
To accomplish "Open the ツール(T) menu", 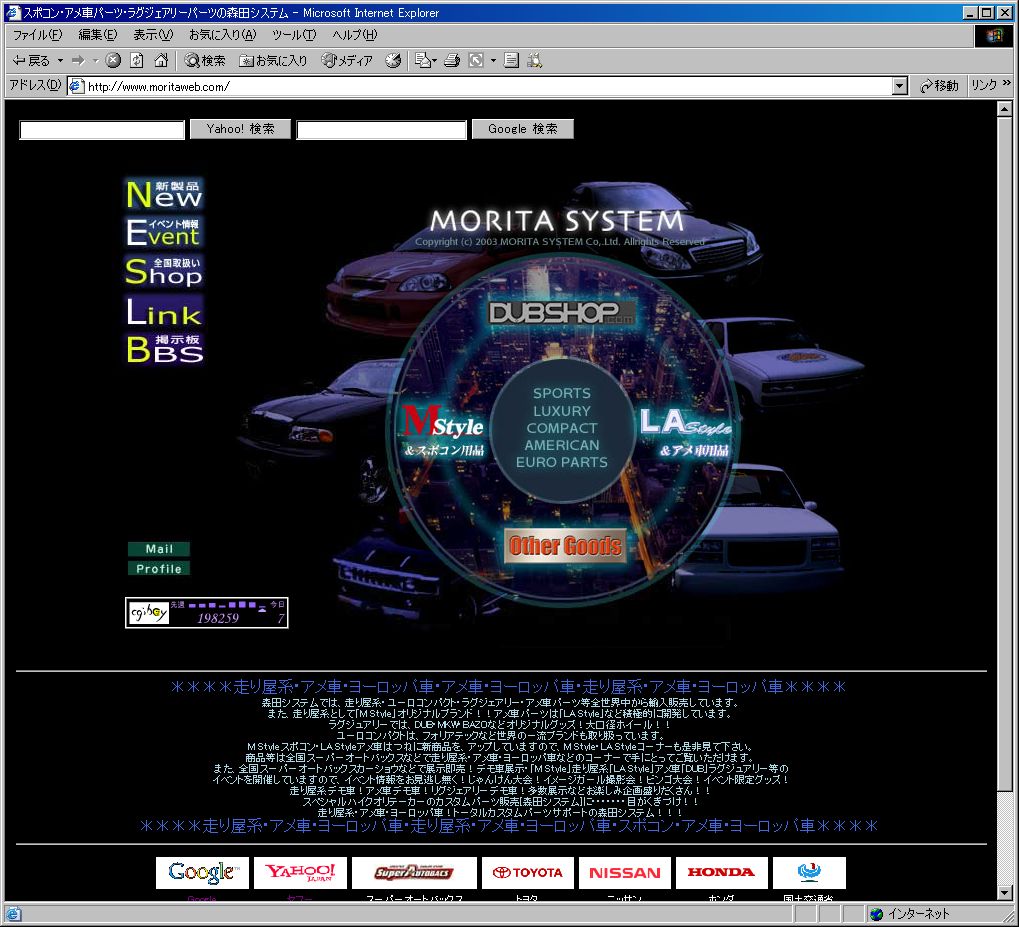I will [294, 34].
